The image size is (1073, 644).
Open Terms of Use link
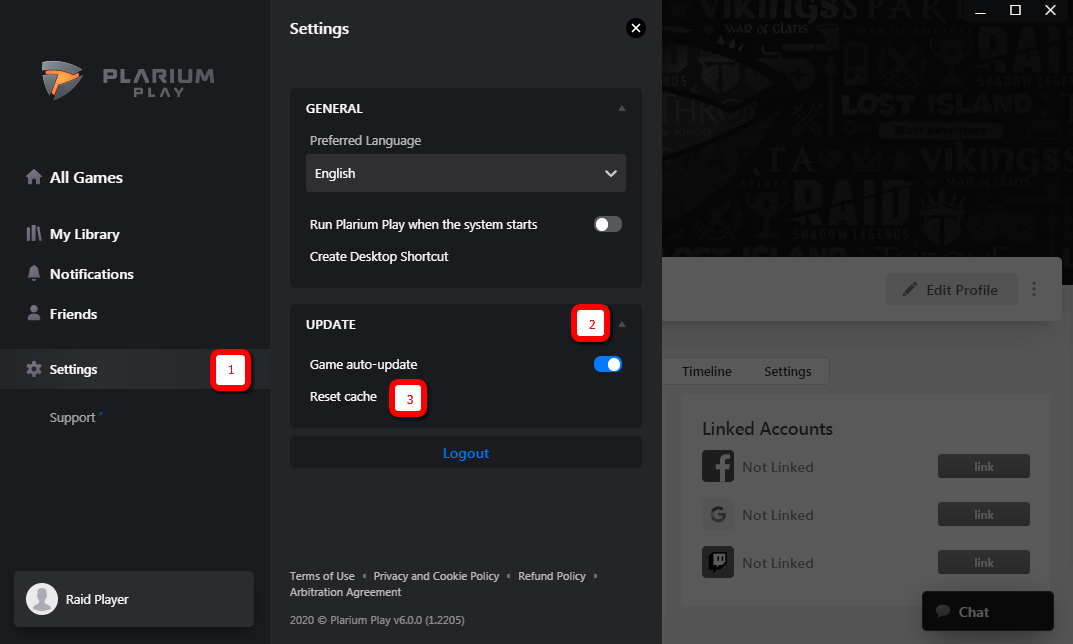click(322, 576)
